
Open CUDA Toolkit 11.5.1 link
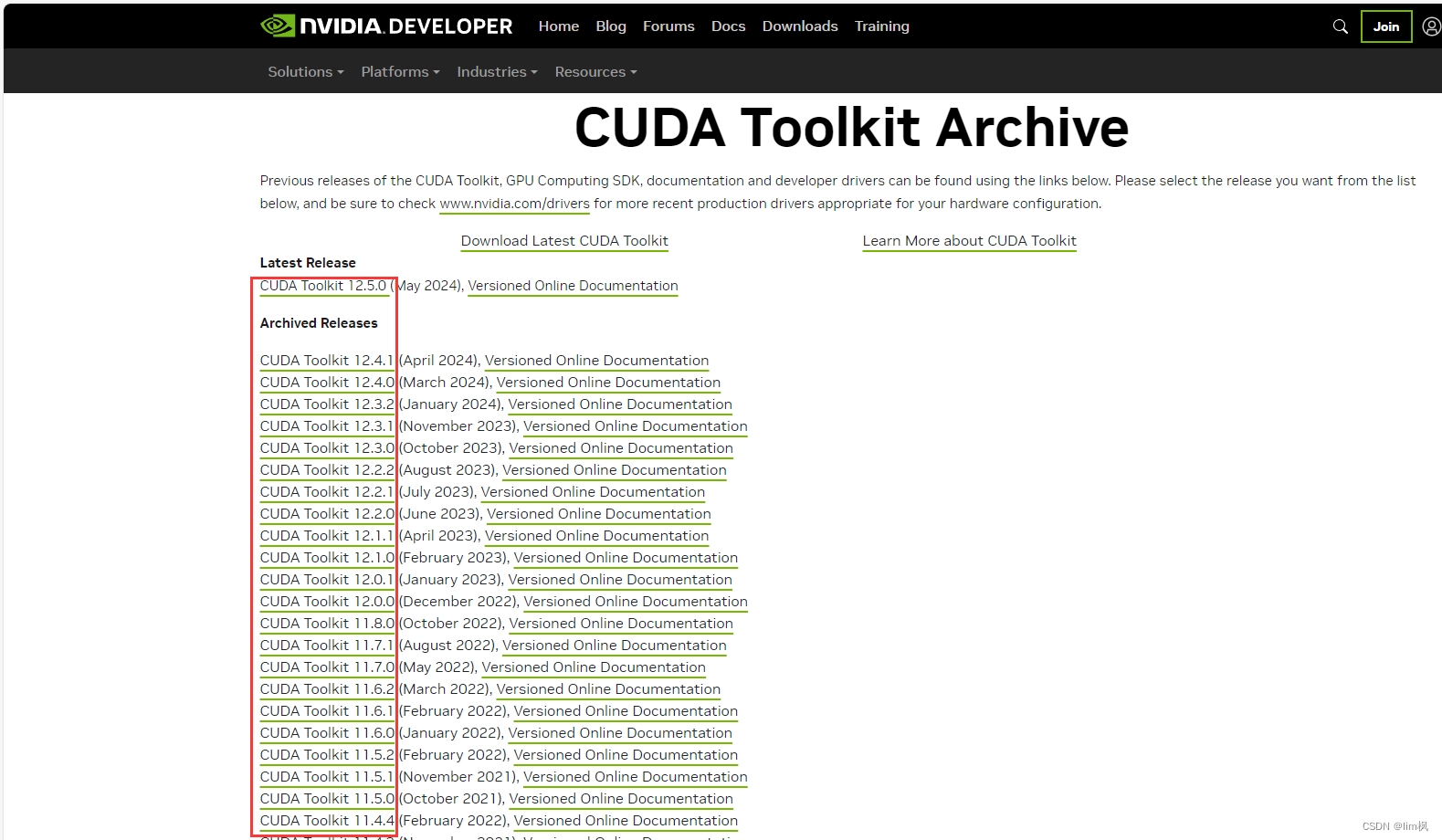(327, 777)
